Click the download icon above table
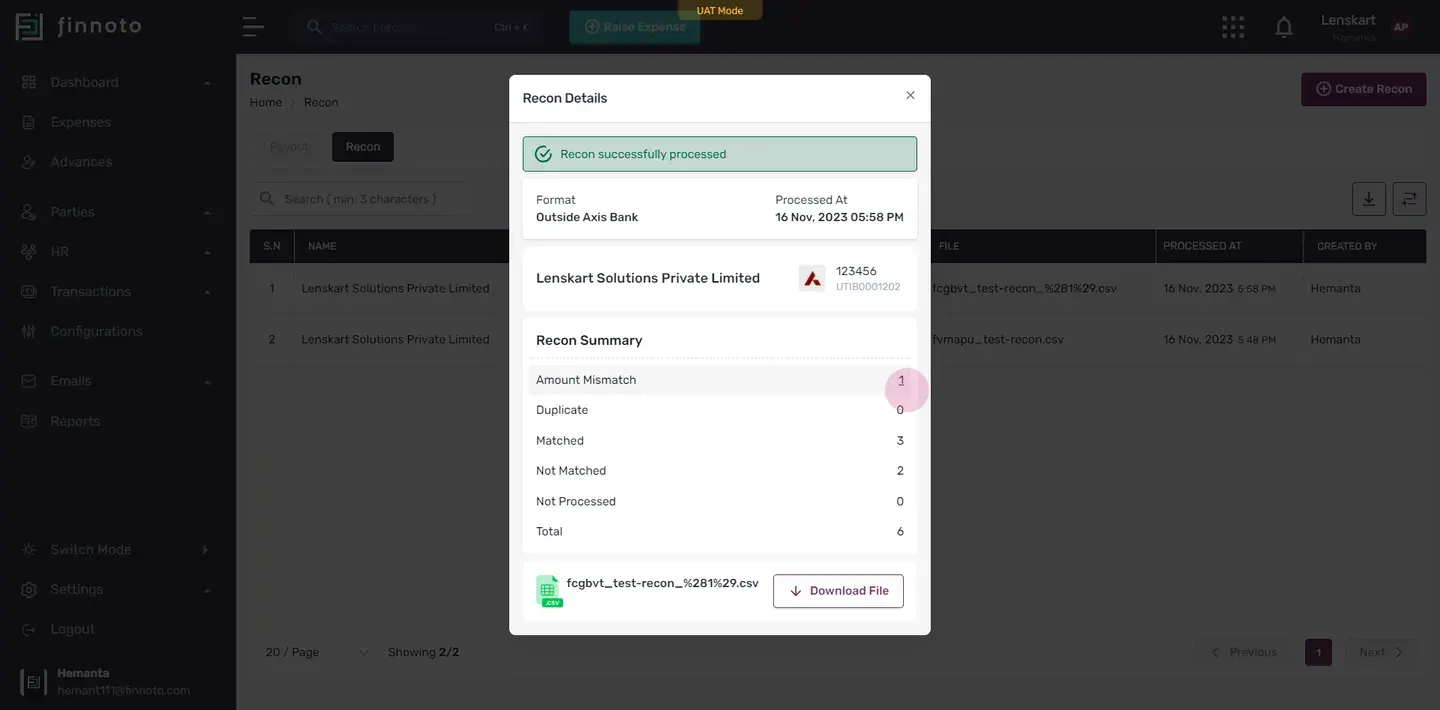Image resolution: width=1440 pixels, height=710 pixels. [1369, 199]
